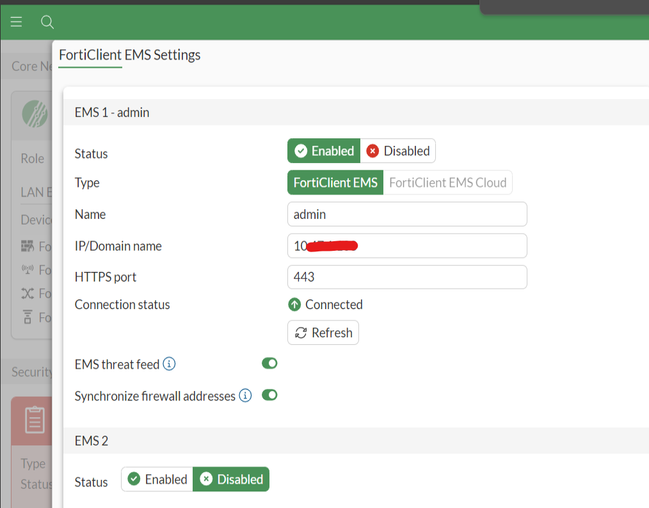The image size is (649, 508).
Task: Click the Role label in background panel
Action: [32, 159]
